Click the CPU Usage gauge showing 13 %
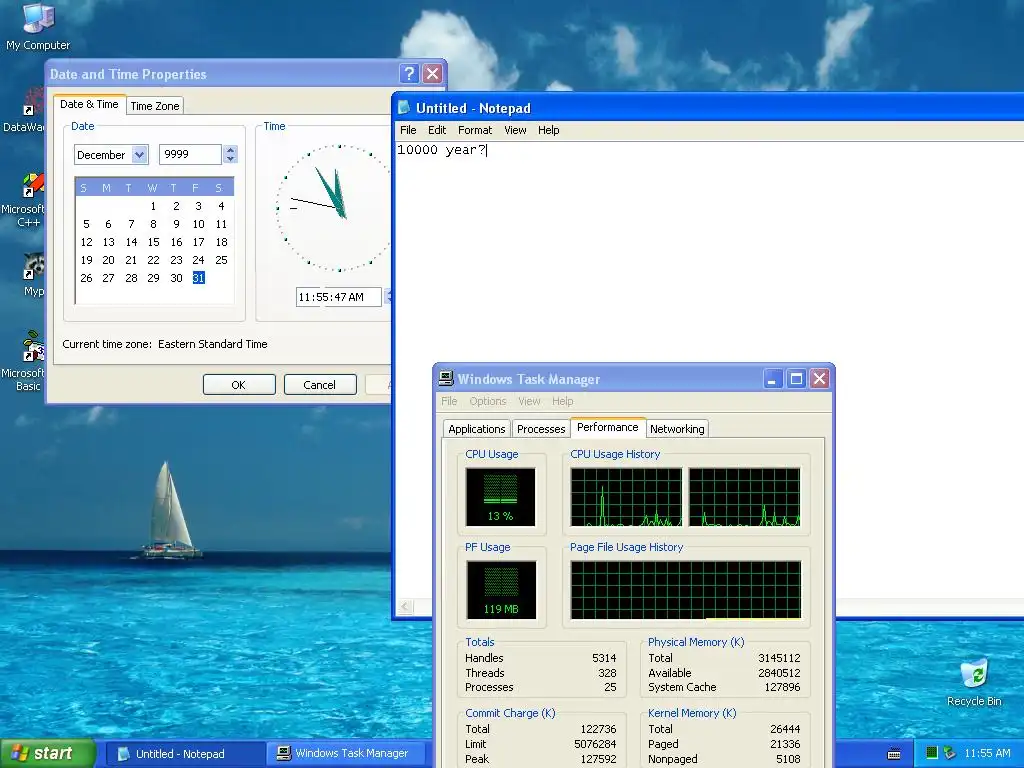The height and width of the screenshot is (768, 1024). [x=500, y=496]
